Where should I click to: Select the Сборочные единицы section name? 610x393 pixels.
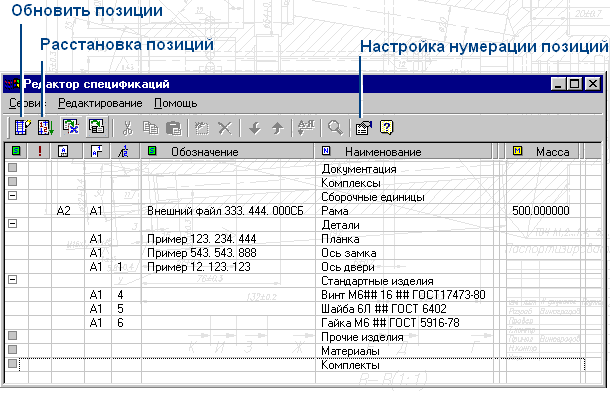(372, 197)
